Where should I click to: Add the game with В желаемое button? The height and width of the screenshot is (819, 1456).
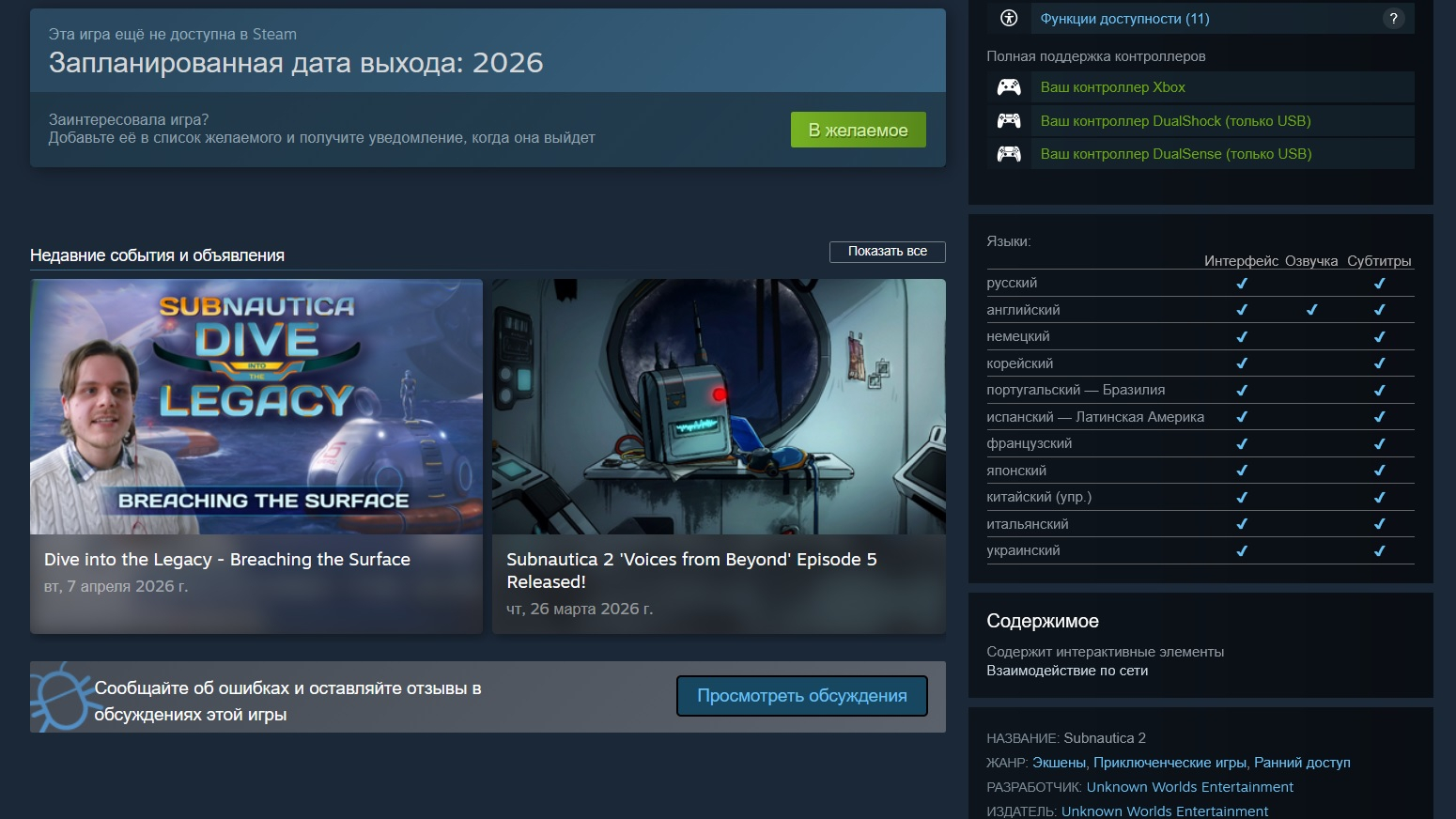[858, 131]
